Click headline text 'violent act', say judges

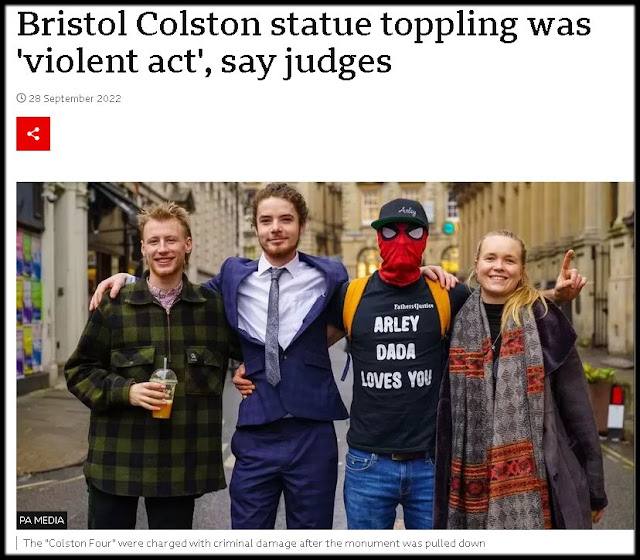tap(204, 62)
